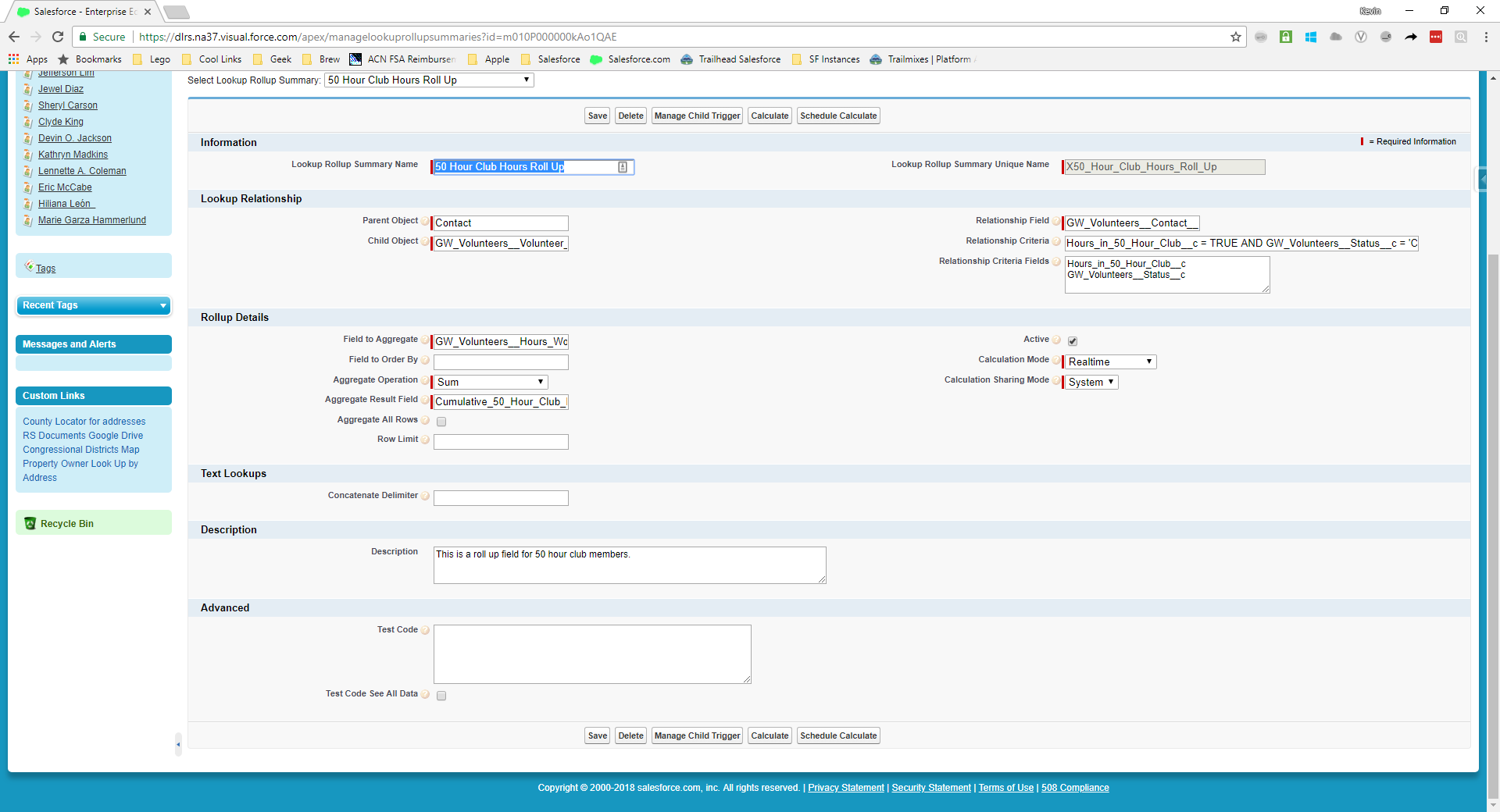
Task: Click the help icon beside Relationship Criteria
Action: click(1056, 241)
